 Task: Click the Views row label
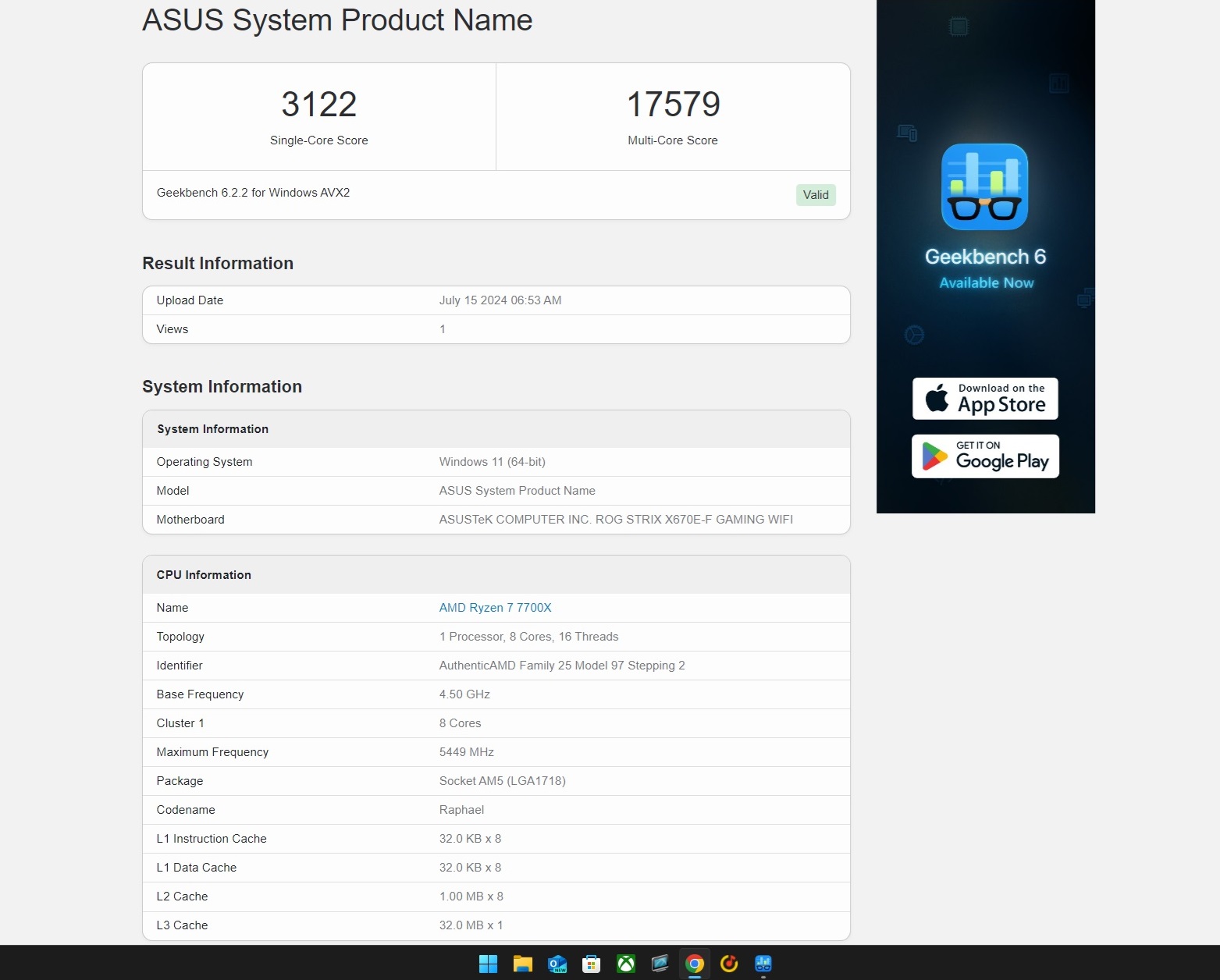(x=173, y=329)
